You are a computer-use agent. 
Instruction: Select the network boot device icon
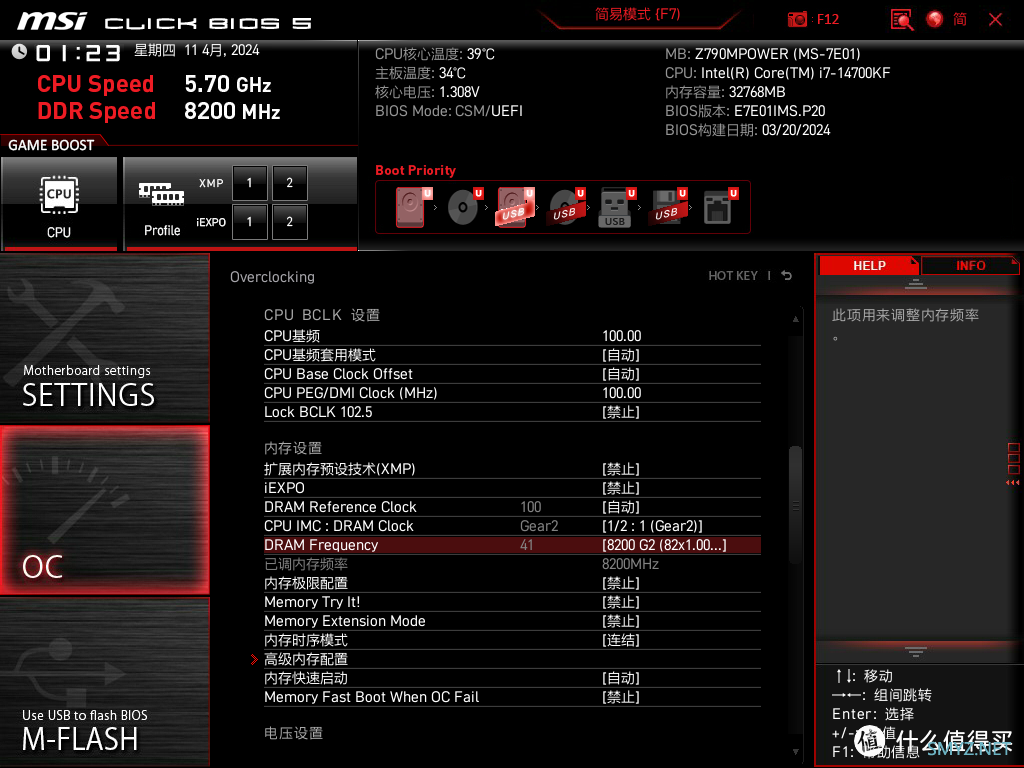tap(720, 207)
